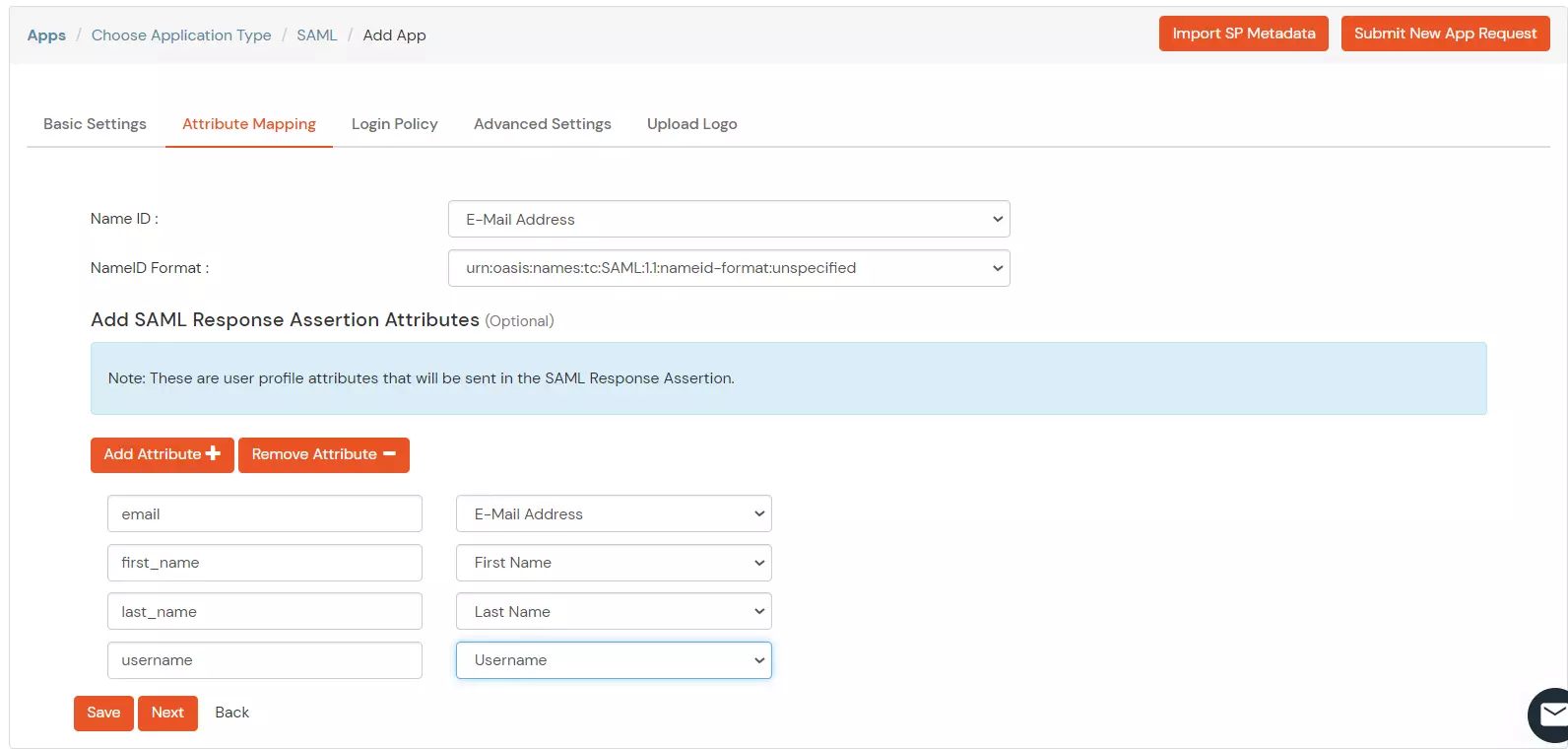Screen dimensions: 1568x749
Task: Click the Back link
Action: (231, 713)
